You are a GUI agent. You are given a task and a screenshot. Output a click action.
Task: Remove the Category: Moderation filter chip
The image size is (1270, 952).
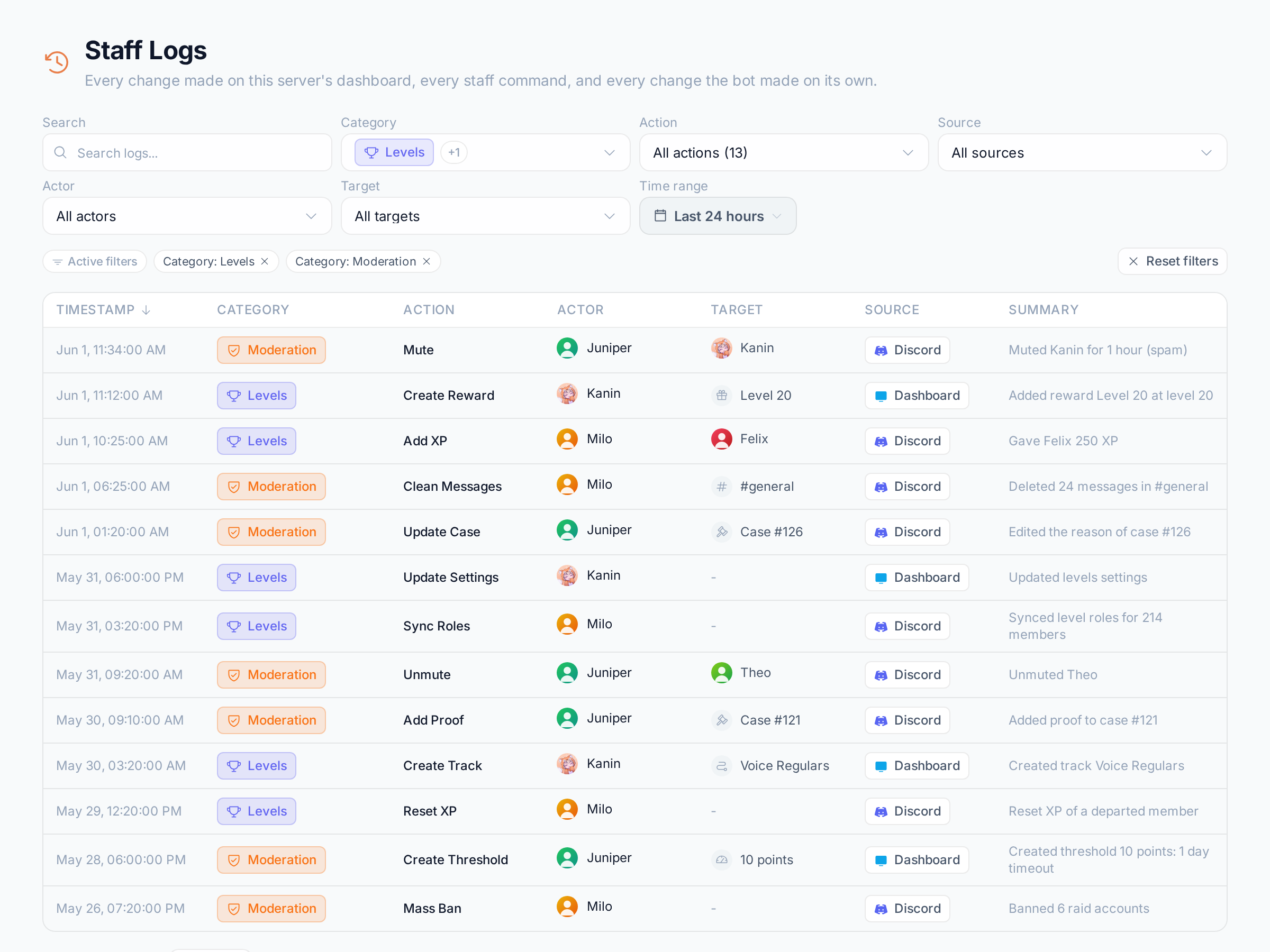(427, 262)
